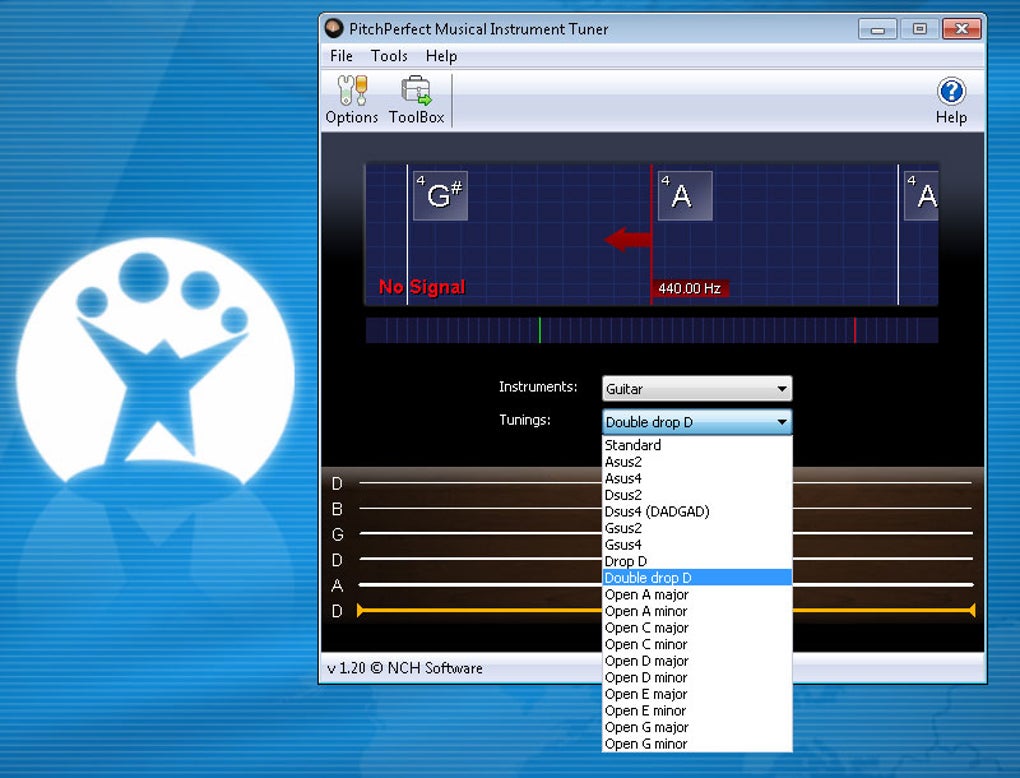The width and height of the screenshot is (1020, 778).
Task: Select Open G major tuning
Action: [x=697, y=727]
